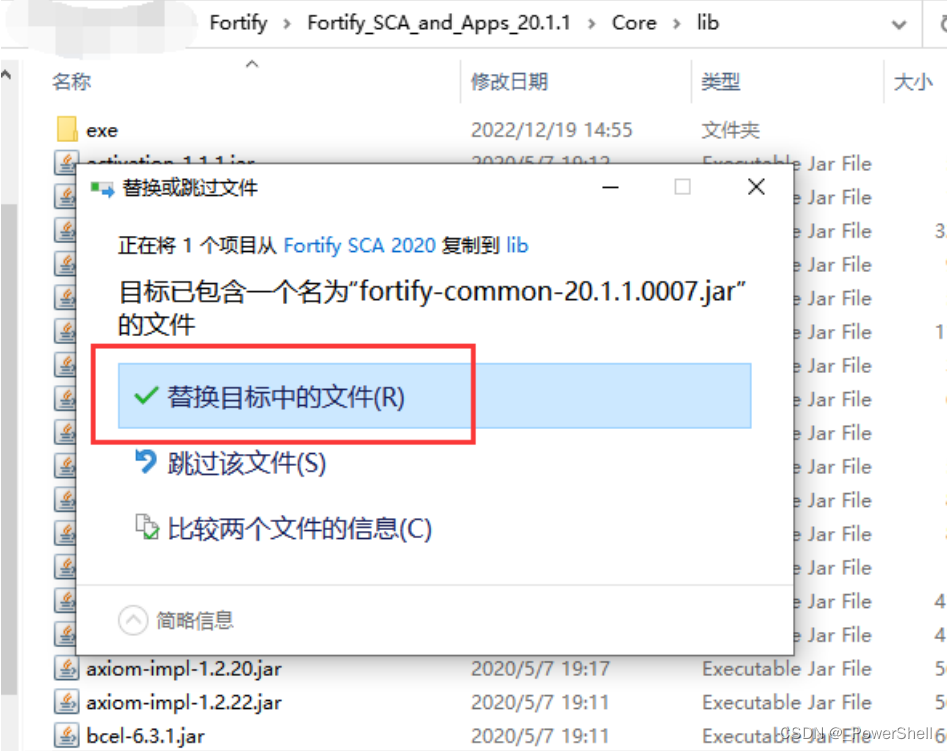Open the lib destination link in dialog

click(x=517, y=245)
